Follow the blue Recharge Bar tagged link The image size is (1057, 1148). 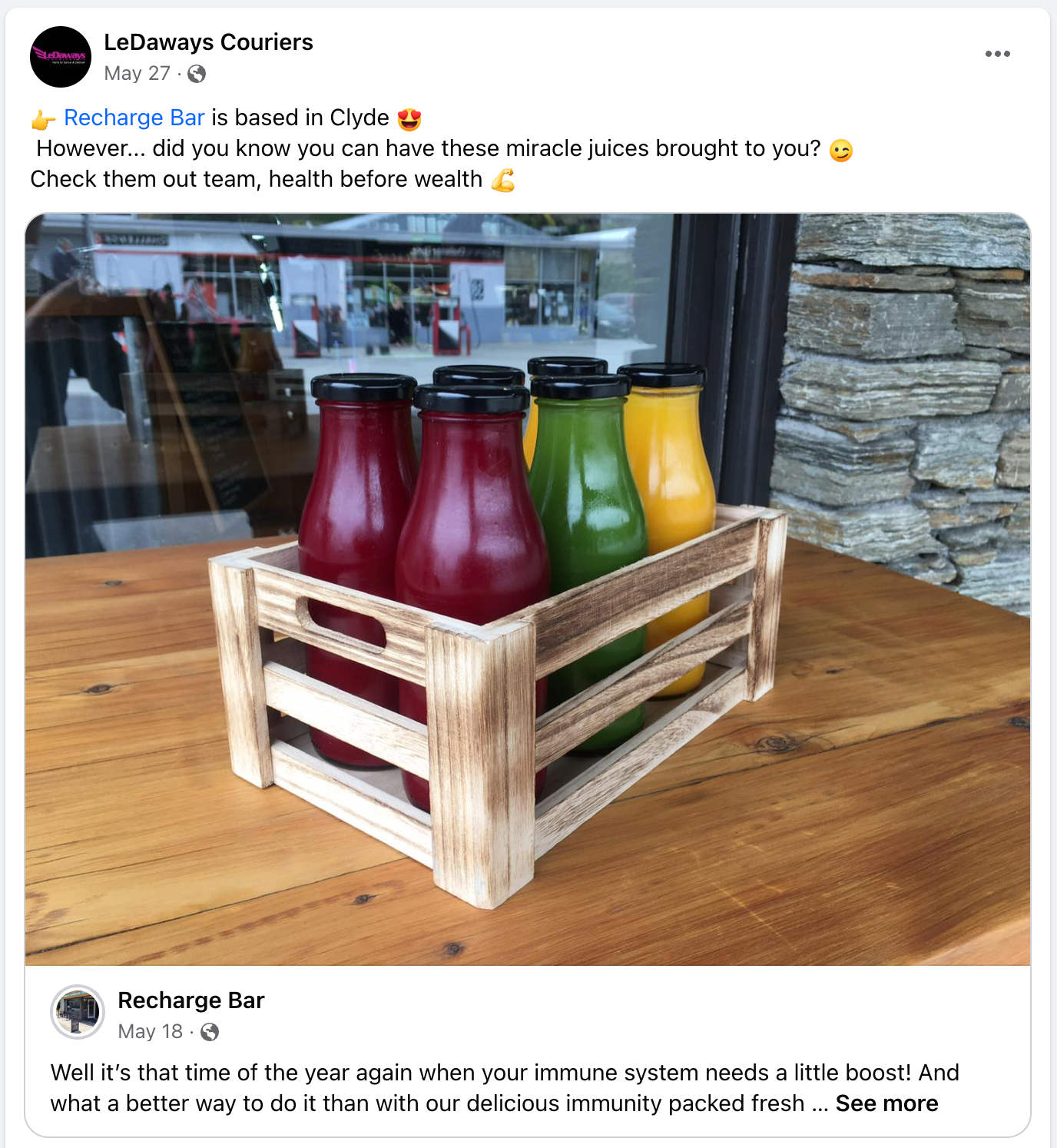pyautogui.click(x=134, y=118)
